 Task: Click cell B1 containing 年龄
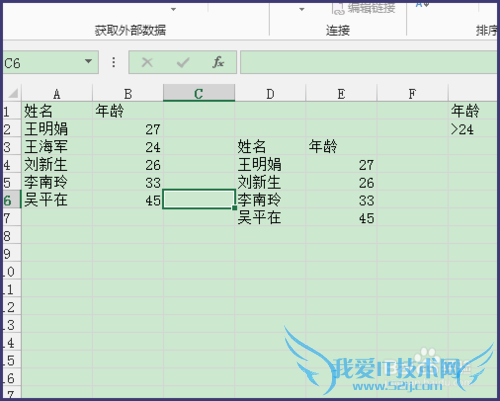click(x=128, y=111)
